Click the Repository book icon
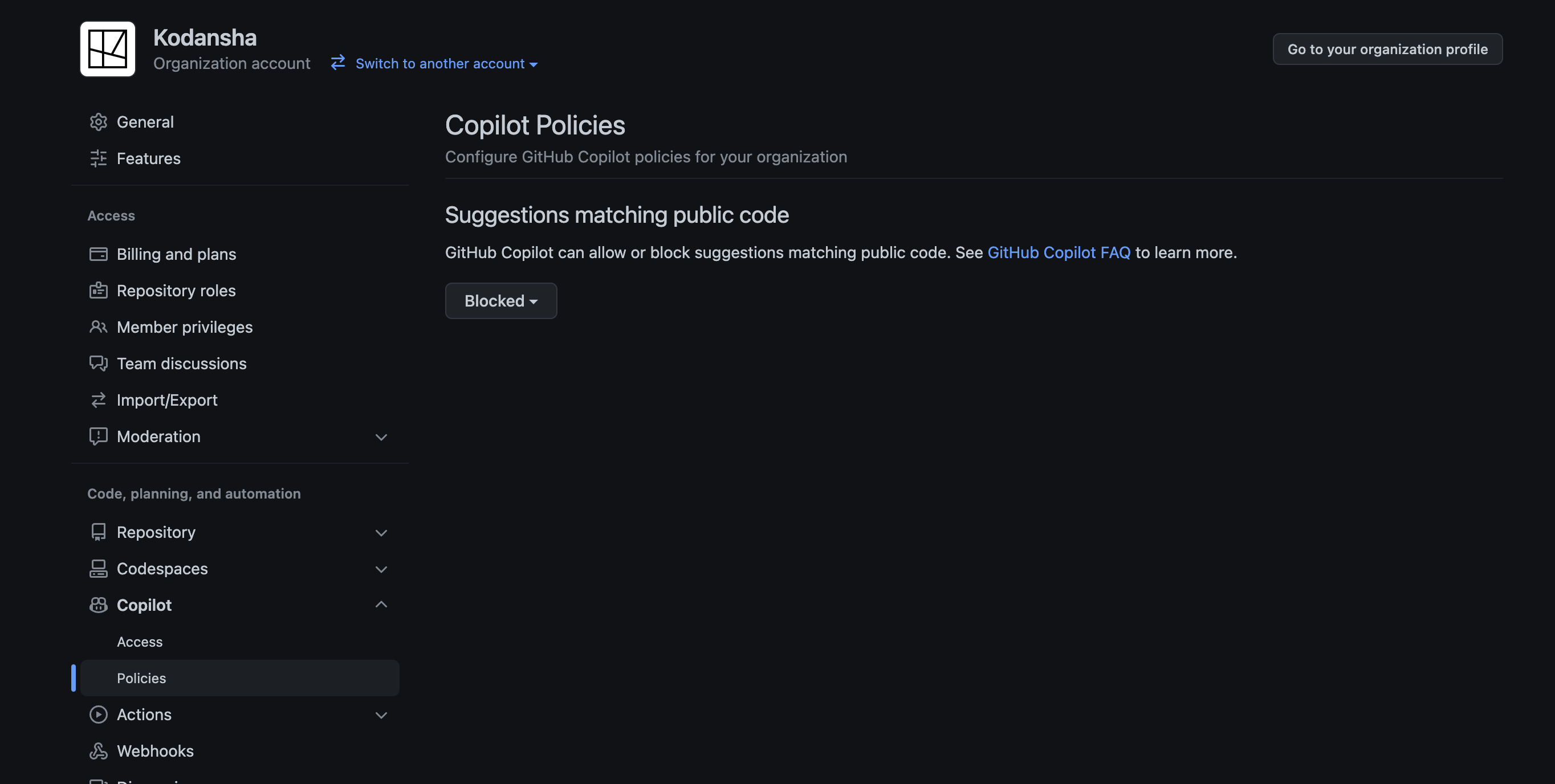Image resolution: width=1555 pixels, height=784 pixels. click(99, 532)
